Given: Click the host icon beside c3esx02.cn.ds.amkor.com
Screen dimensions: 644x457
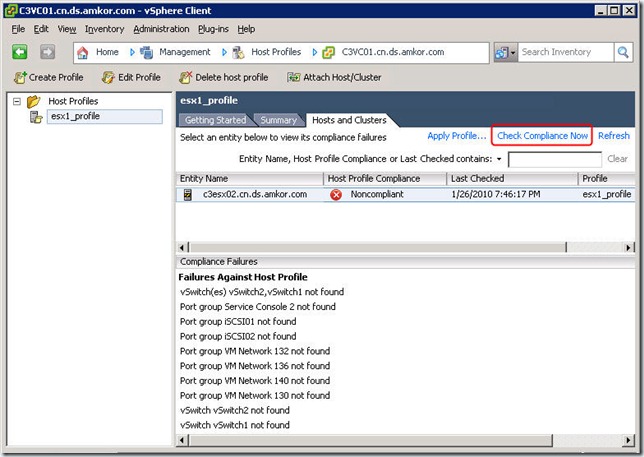Looking at the screenshot, I should pos(188,194).
